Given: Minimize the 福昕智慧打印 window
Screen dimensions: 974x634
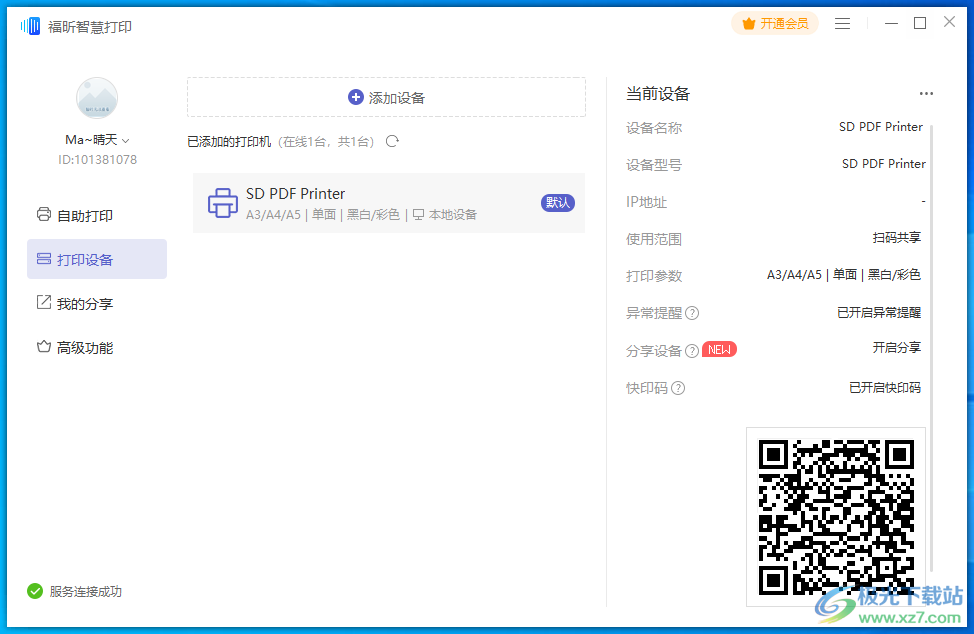Looking at the screenshot, I should coord(891,24).
